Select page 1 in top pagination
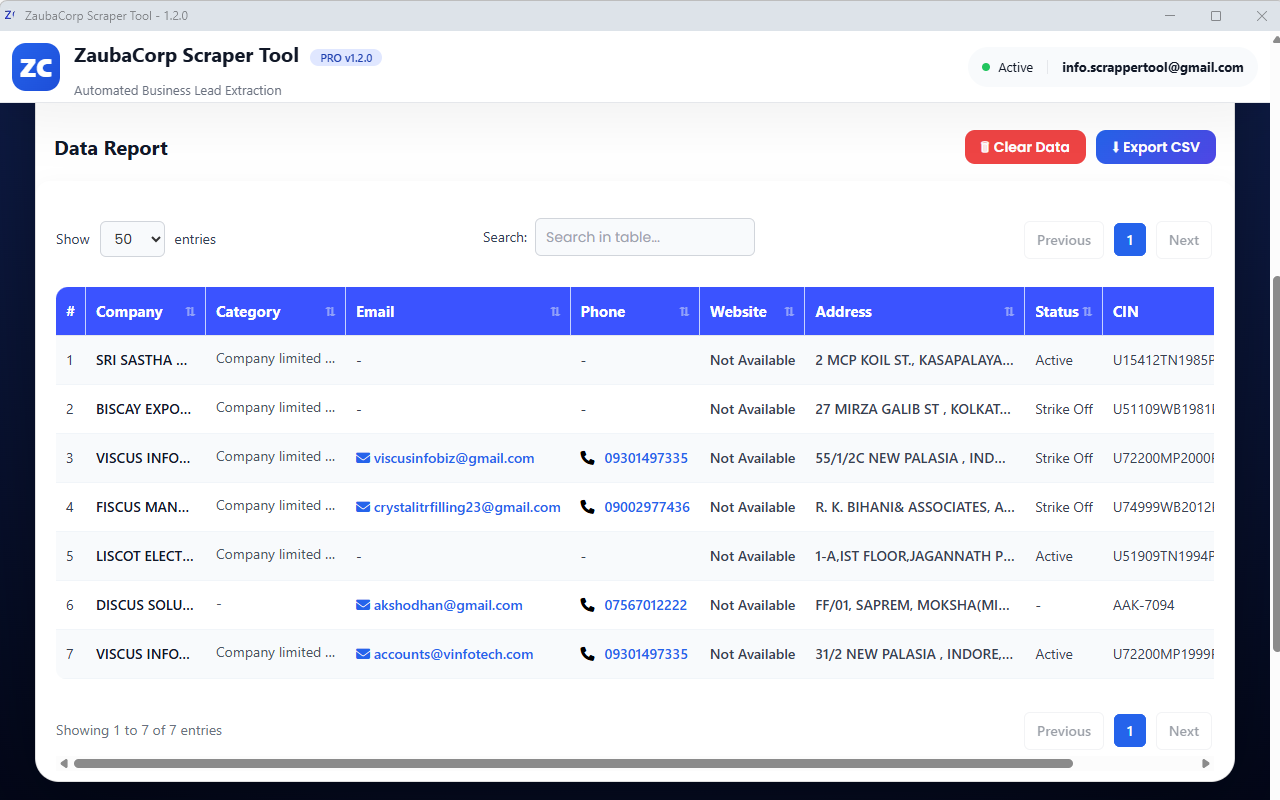This screenshot has width=1280, height=800. tap(1130, 240)
